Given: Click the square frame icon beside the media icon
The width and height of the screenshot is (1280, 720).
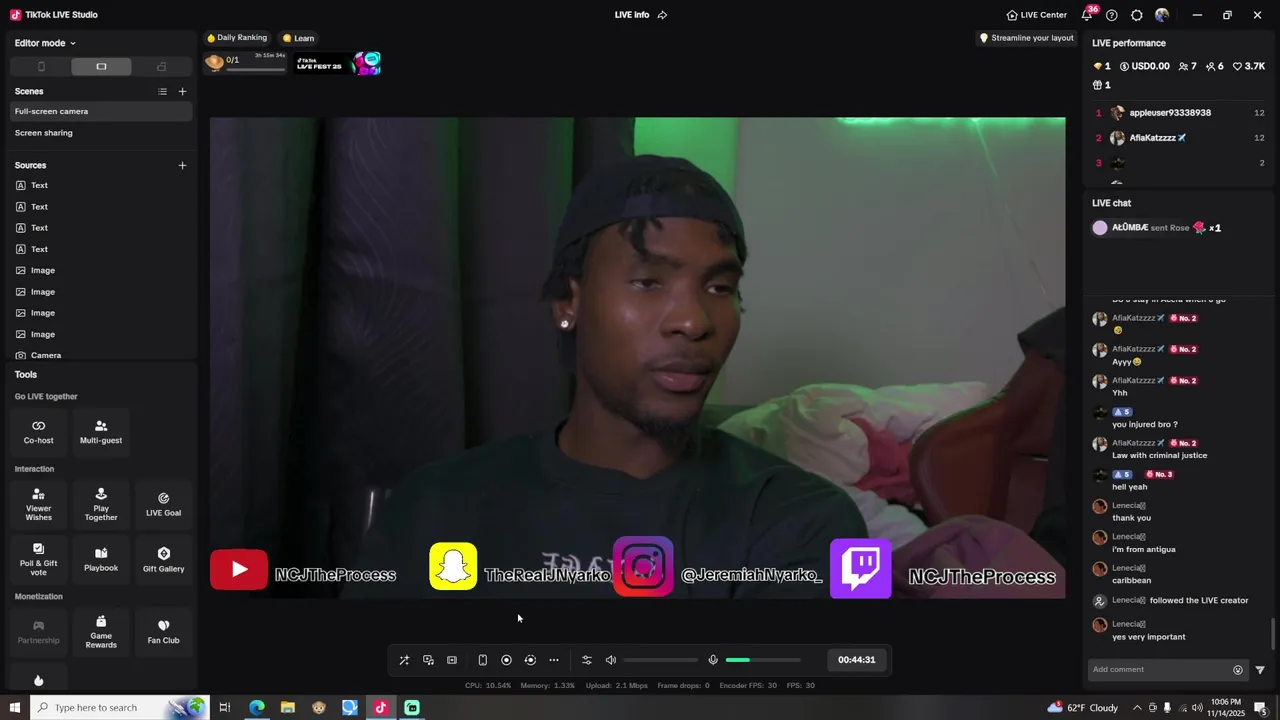Looking at the screenshot, I should [452, 660].
